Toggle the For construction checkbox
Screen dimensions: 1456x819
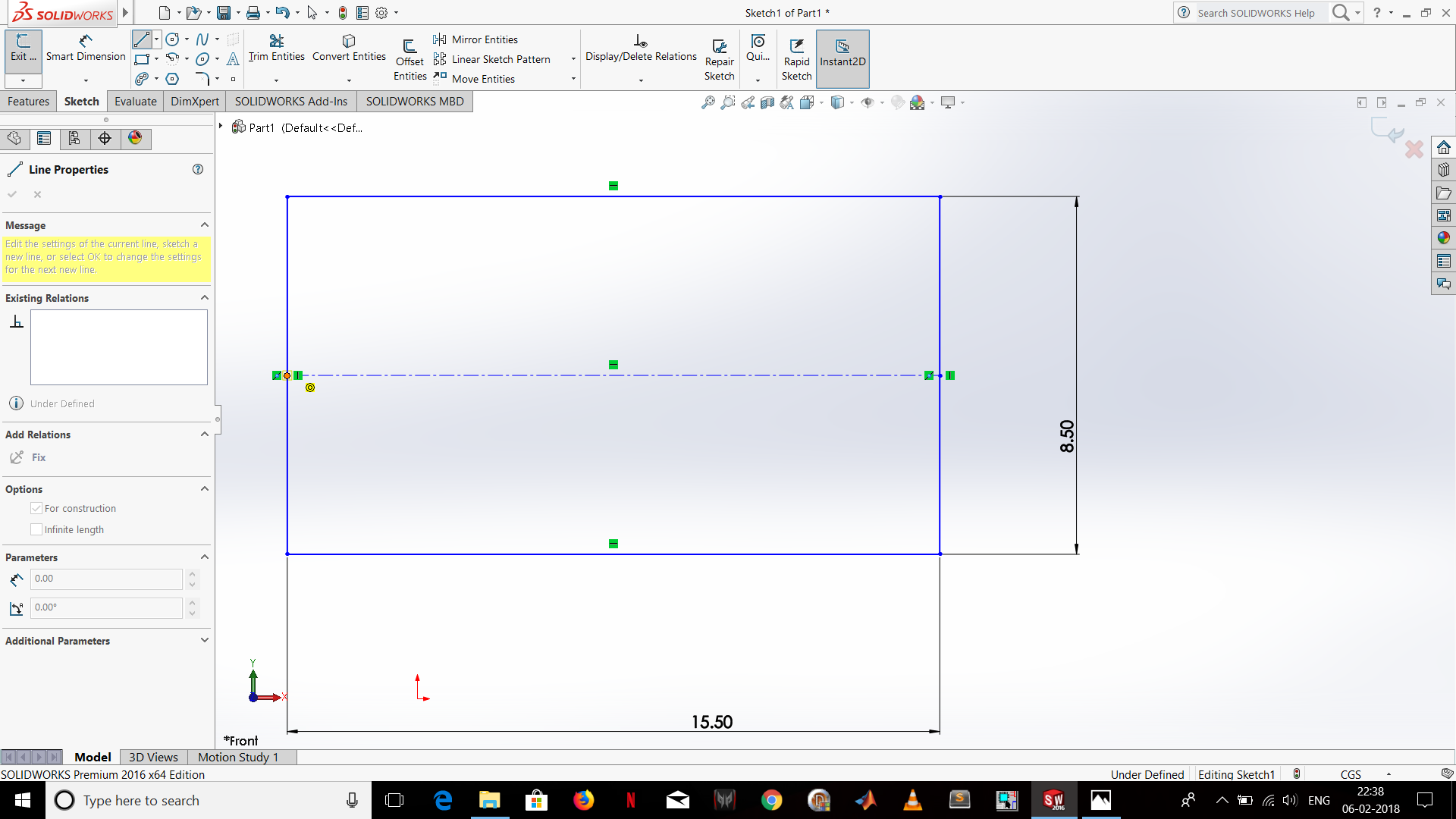36,508
